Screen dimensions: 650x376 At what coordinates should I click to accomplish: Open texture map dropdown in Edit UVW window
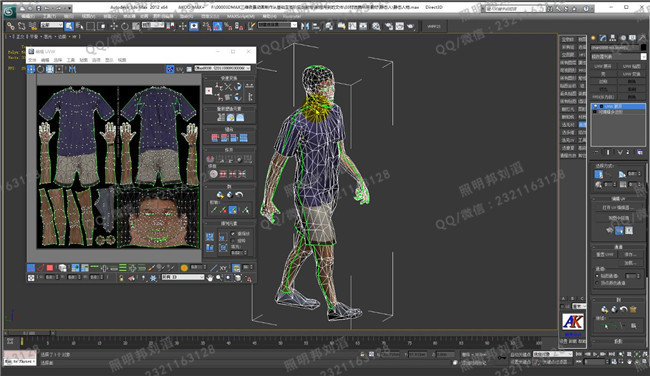pyautogui.click(x=223, y=68)
